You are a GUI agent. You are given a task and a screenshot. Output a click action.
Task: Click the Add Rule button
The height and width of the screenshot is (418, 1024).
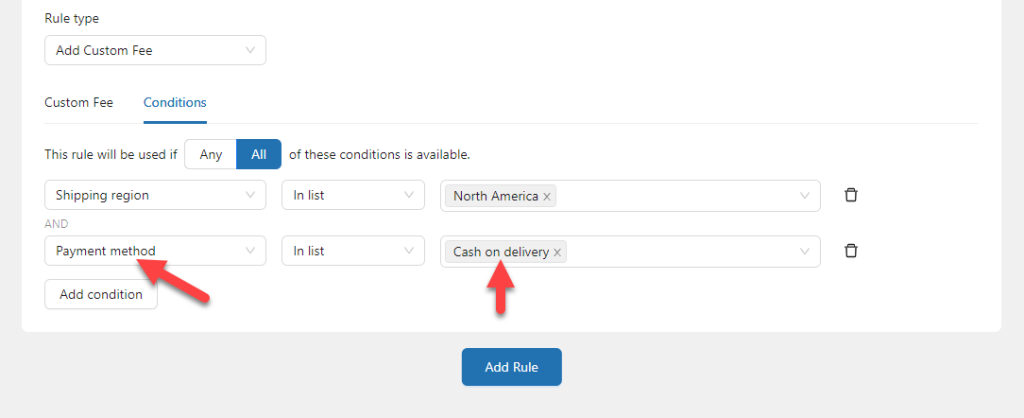(511, 367)
